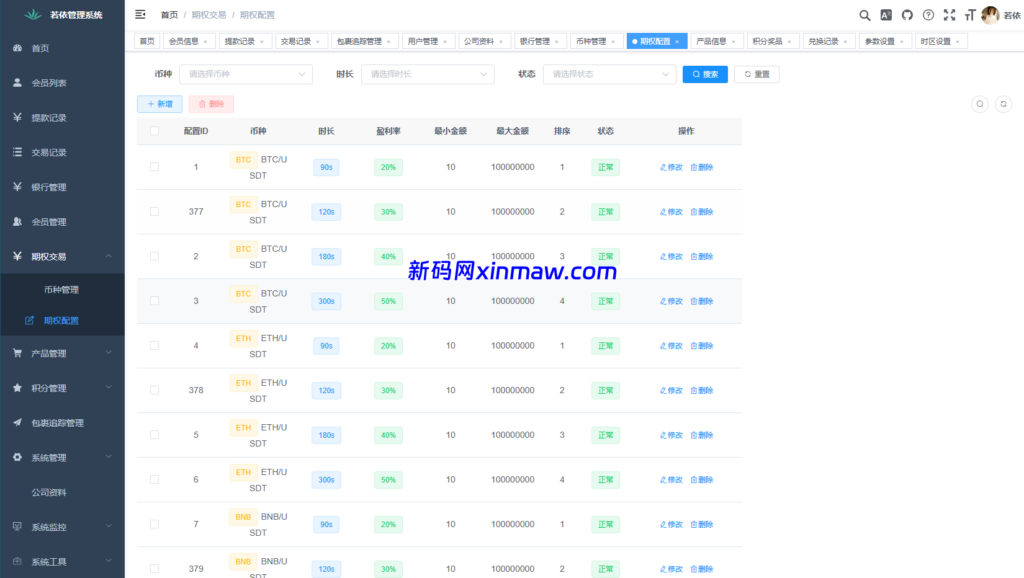Click the red 删除 batch delete button
The image size is (1024, 578).
click(x=211, y=104)
